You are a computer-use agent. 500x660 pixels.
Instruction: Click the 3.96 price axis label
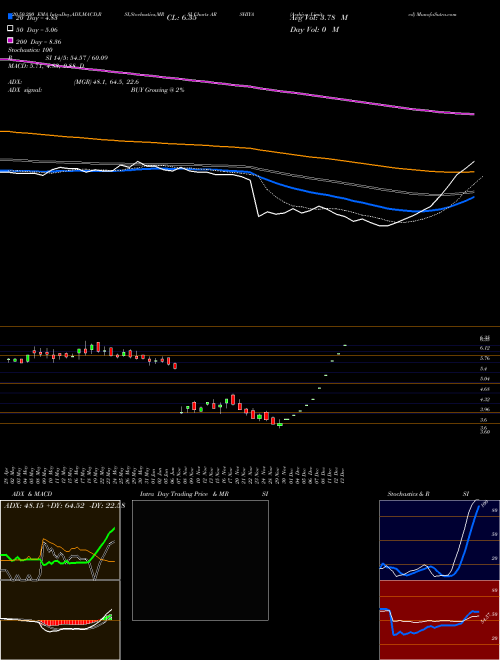coord(485,410)
